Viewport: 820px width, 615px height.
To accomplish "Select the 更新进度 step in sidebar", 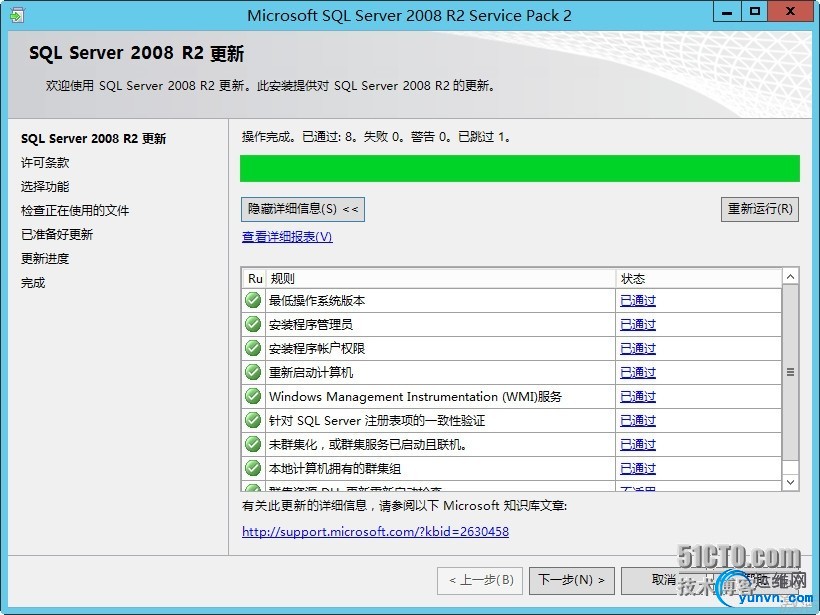I will click(45, 259).
